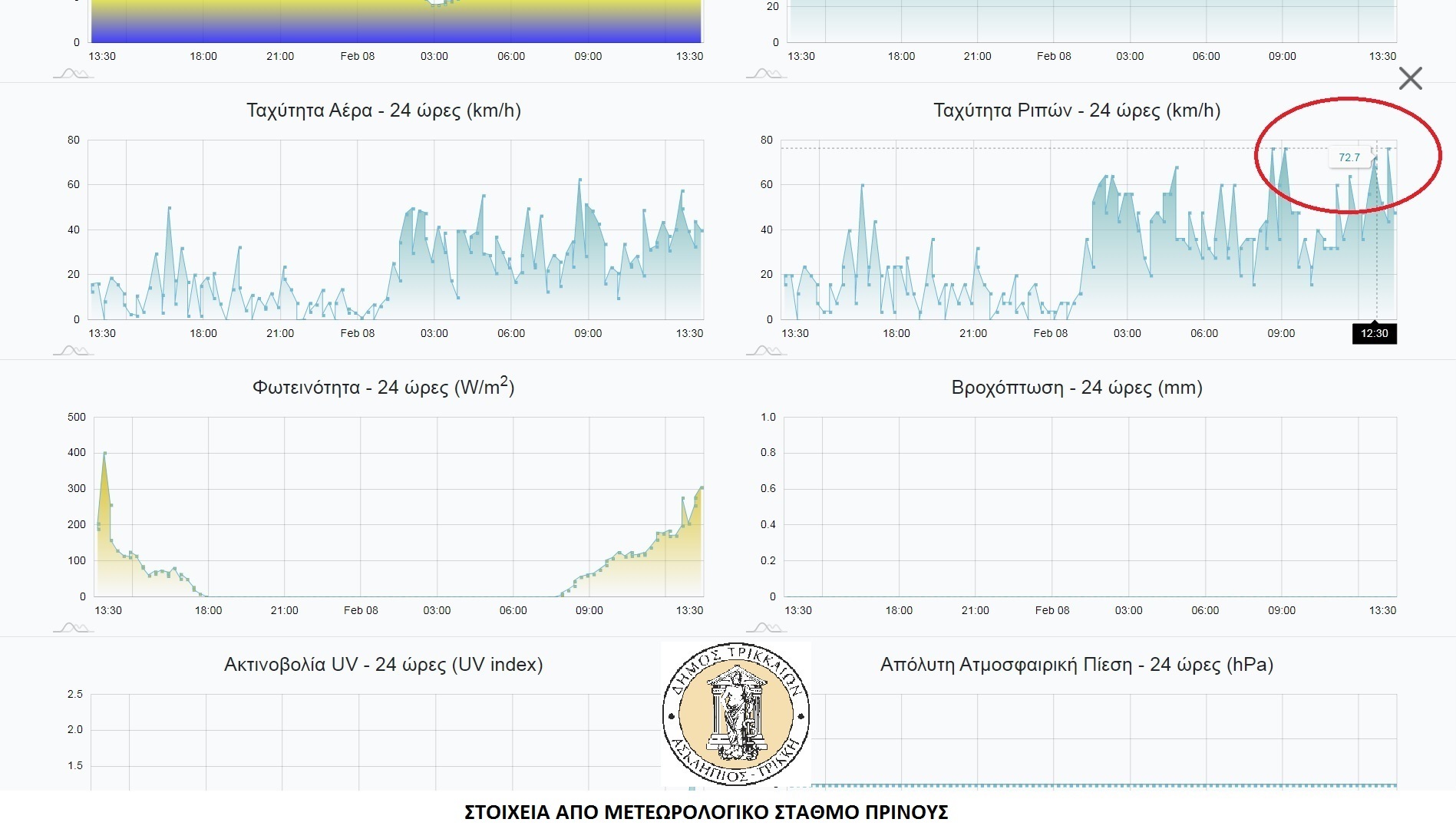Click chart icon under the top-left yellow-blue gradient graph
The width and height of the screenshot is (1456, 829).
click(73, 74)
